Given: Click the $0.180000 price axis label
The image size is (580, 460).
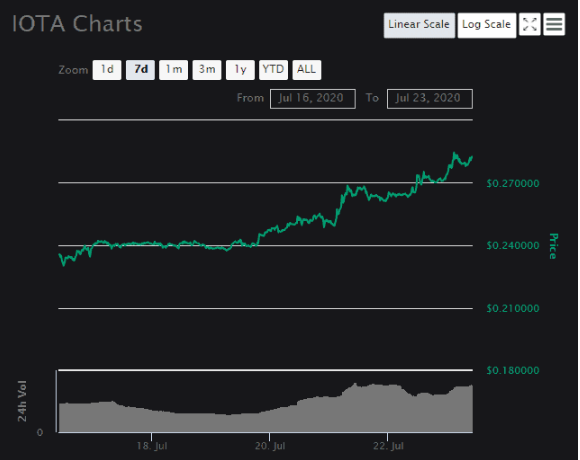Looking at the screenshot, I should point(513,371).
